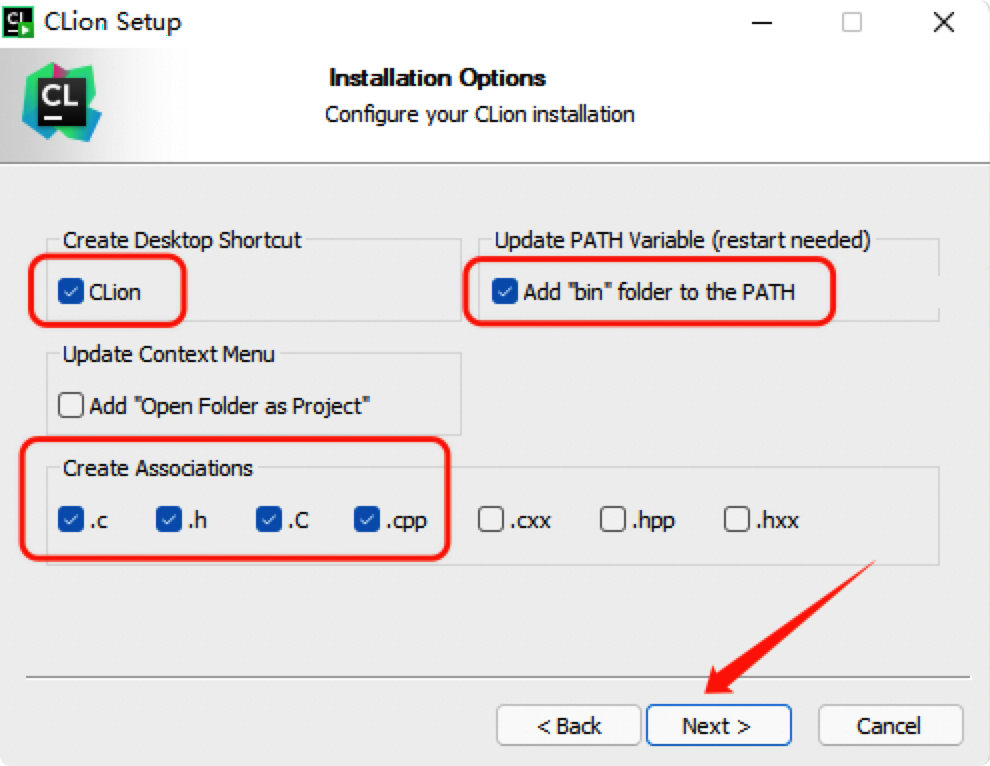Click the CLion Setup title bar text
Image resolution: width=990 pixels, height=766 pixels.
(113, 22)
